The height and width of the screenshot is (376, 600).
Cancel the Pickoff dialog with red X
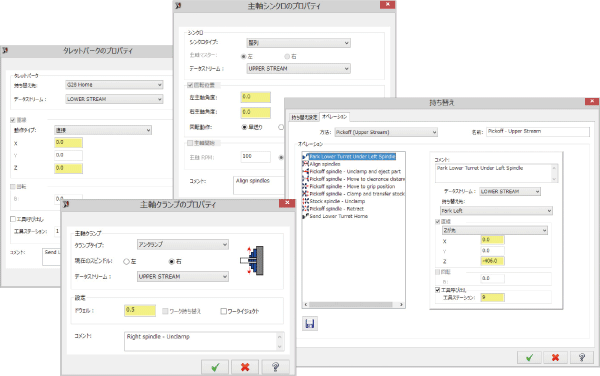[x=555, y=358]
